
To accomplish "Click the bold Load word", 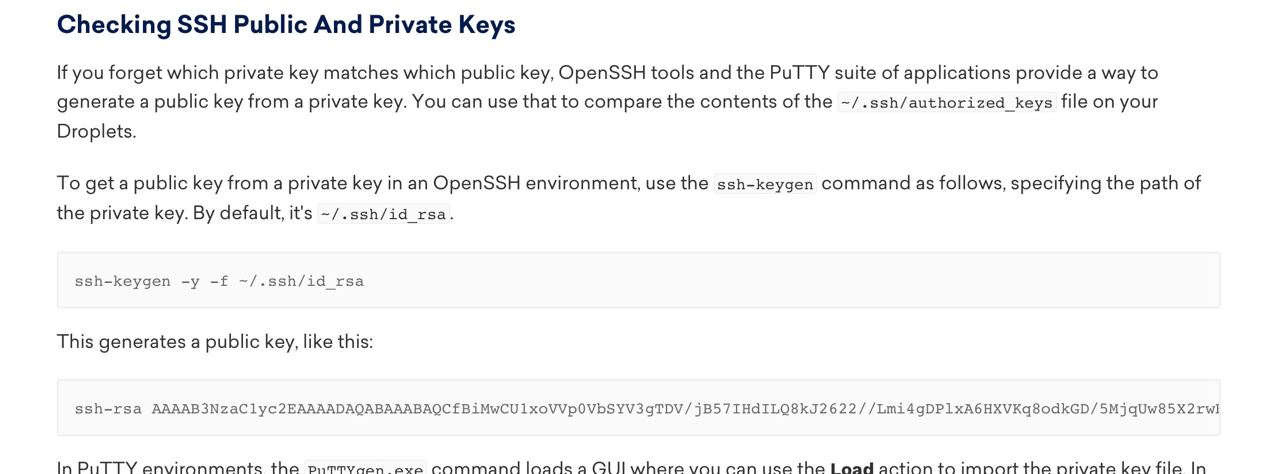I will pos(852,467).
